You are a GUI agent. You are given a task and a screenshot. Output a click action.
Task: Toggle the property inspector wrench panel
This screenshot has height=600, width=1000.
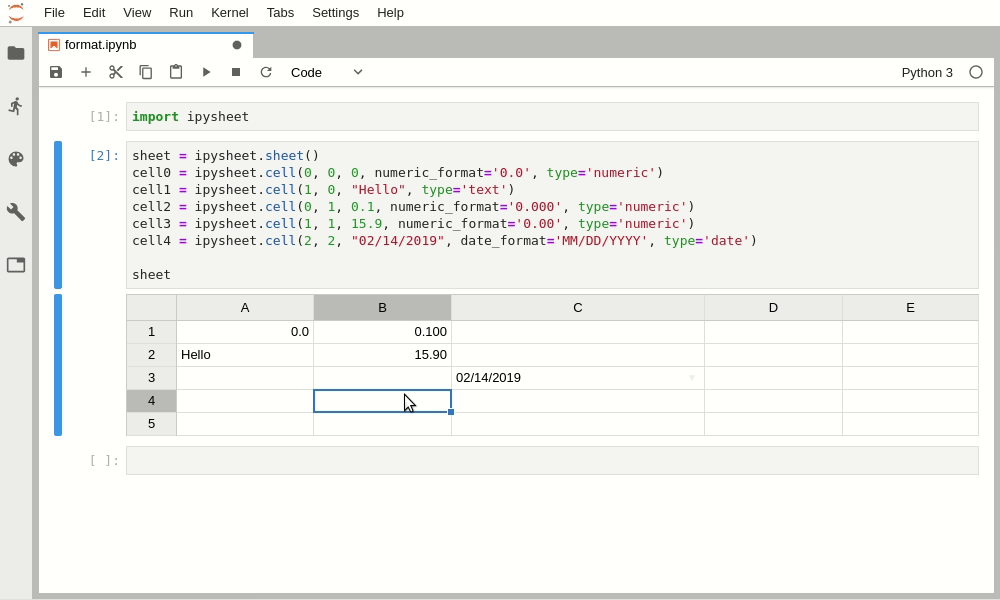pyautogui.click(x=16, y=211)
